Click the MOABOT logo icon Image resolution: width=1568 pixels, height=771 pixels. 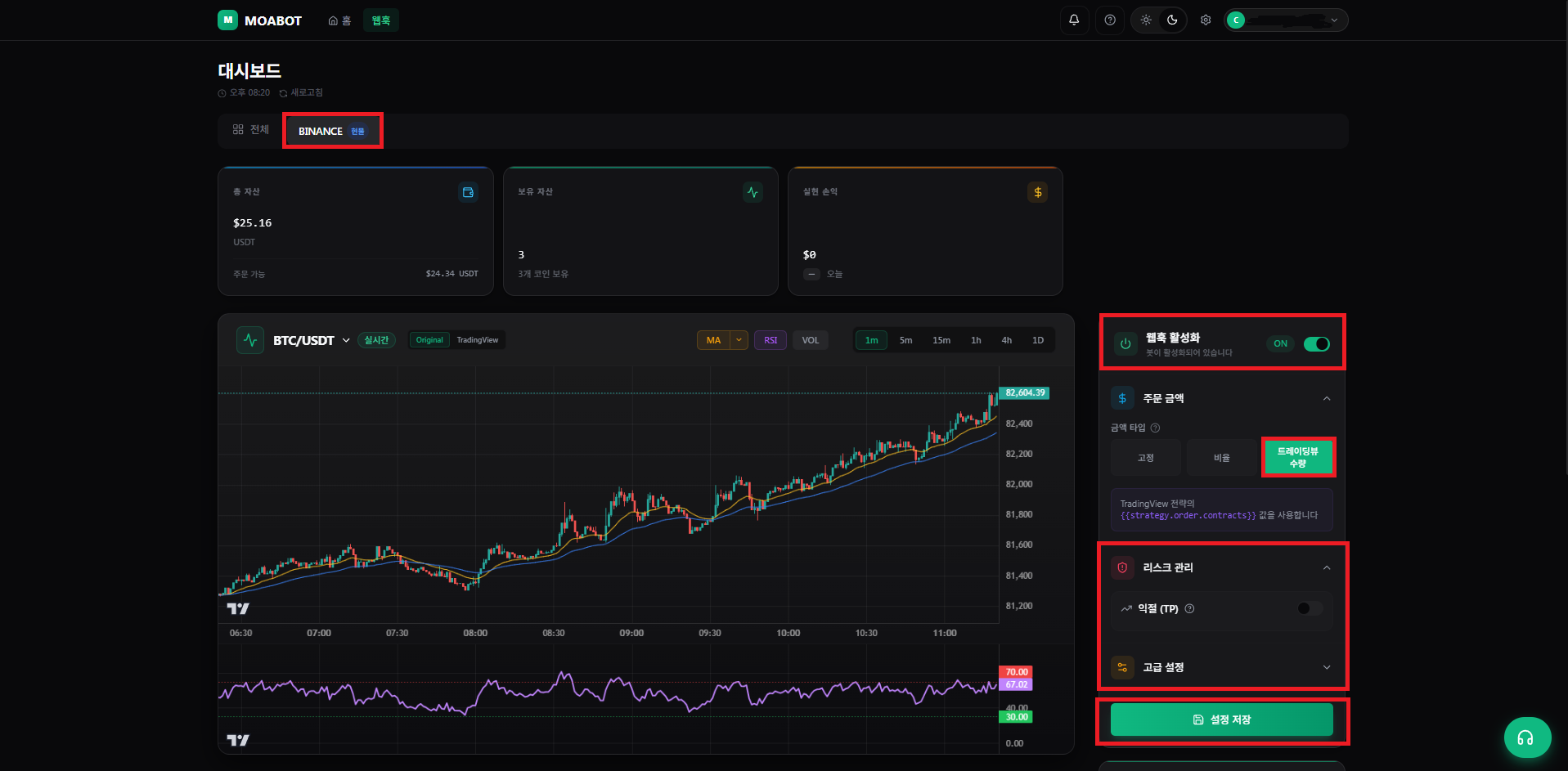tap(227, 20)
